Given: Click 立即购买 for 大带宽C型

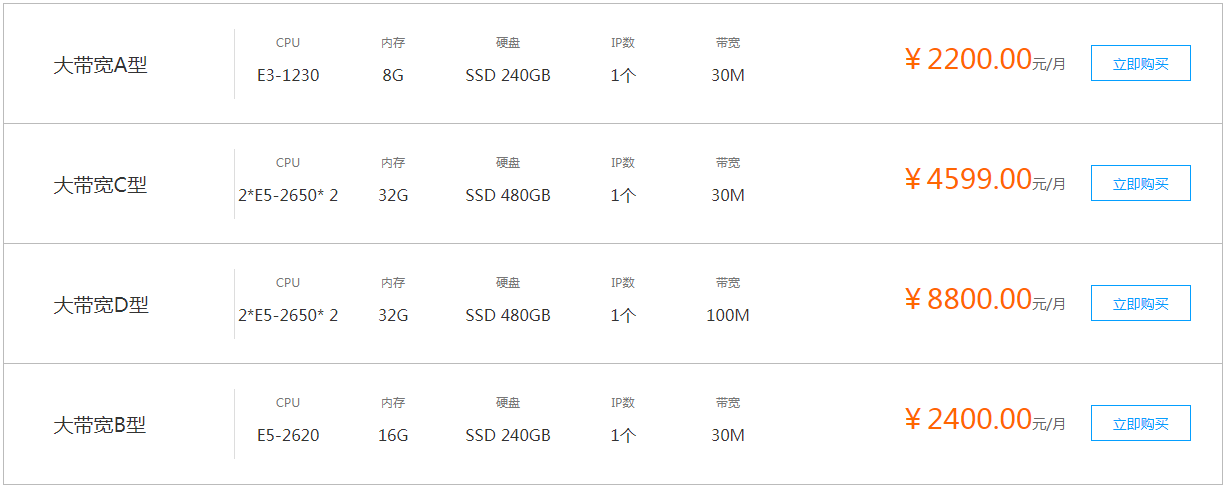Looking at the screenshot, I should (x=1140, y=183).
